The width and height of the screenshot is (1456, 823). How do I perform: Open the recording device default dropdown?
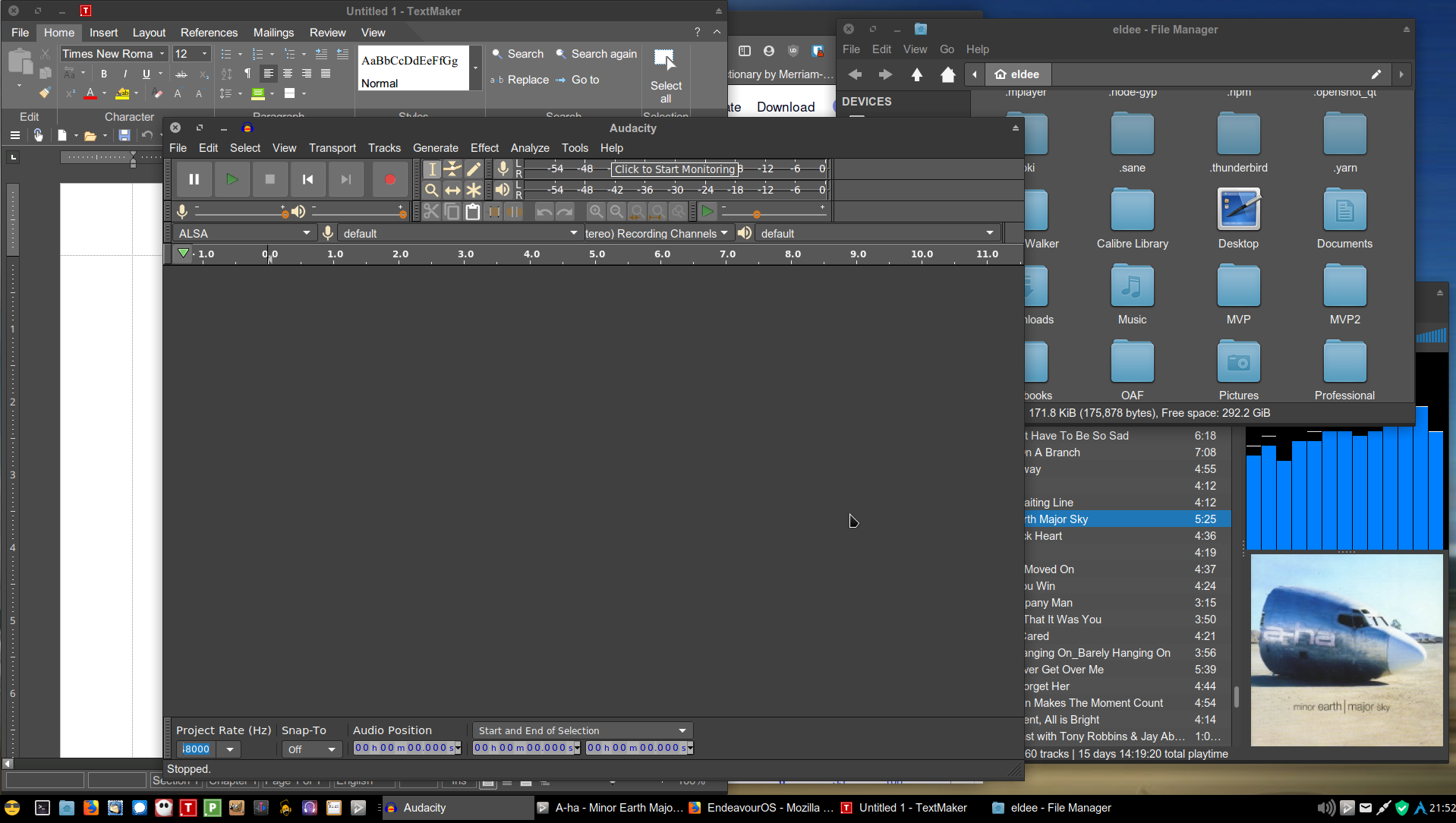click(459, 233)
